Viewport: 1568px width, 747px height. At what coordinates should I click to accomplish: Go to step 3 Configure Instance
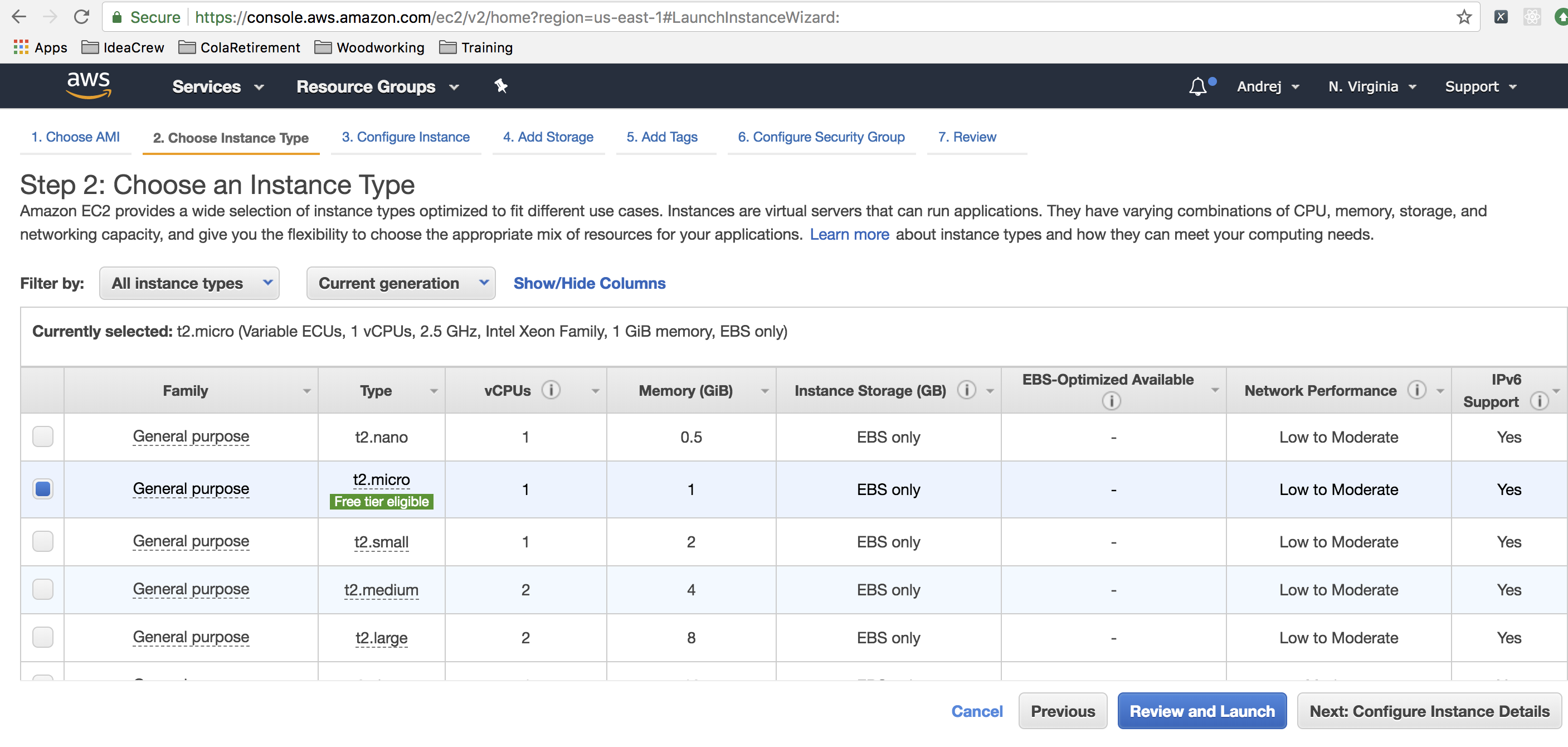point(406,137)
